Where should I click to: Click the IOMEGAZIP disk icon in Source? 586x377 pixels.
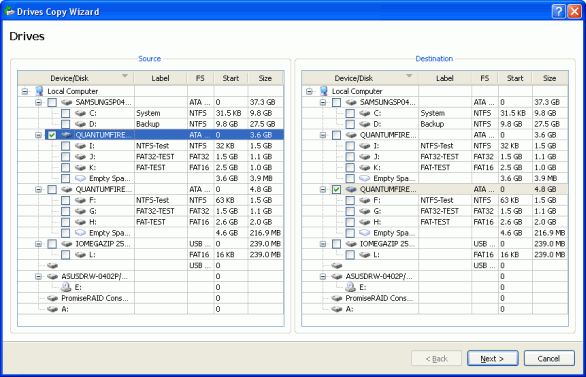click(x=67, y=244)
